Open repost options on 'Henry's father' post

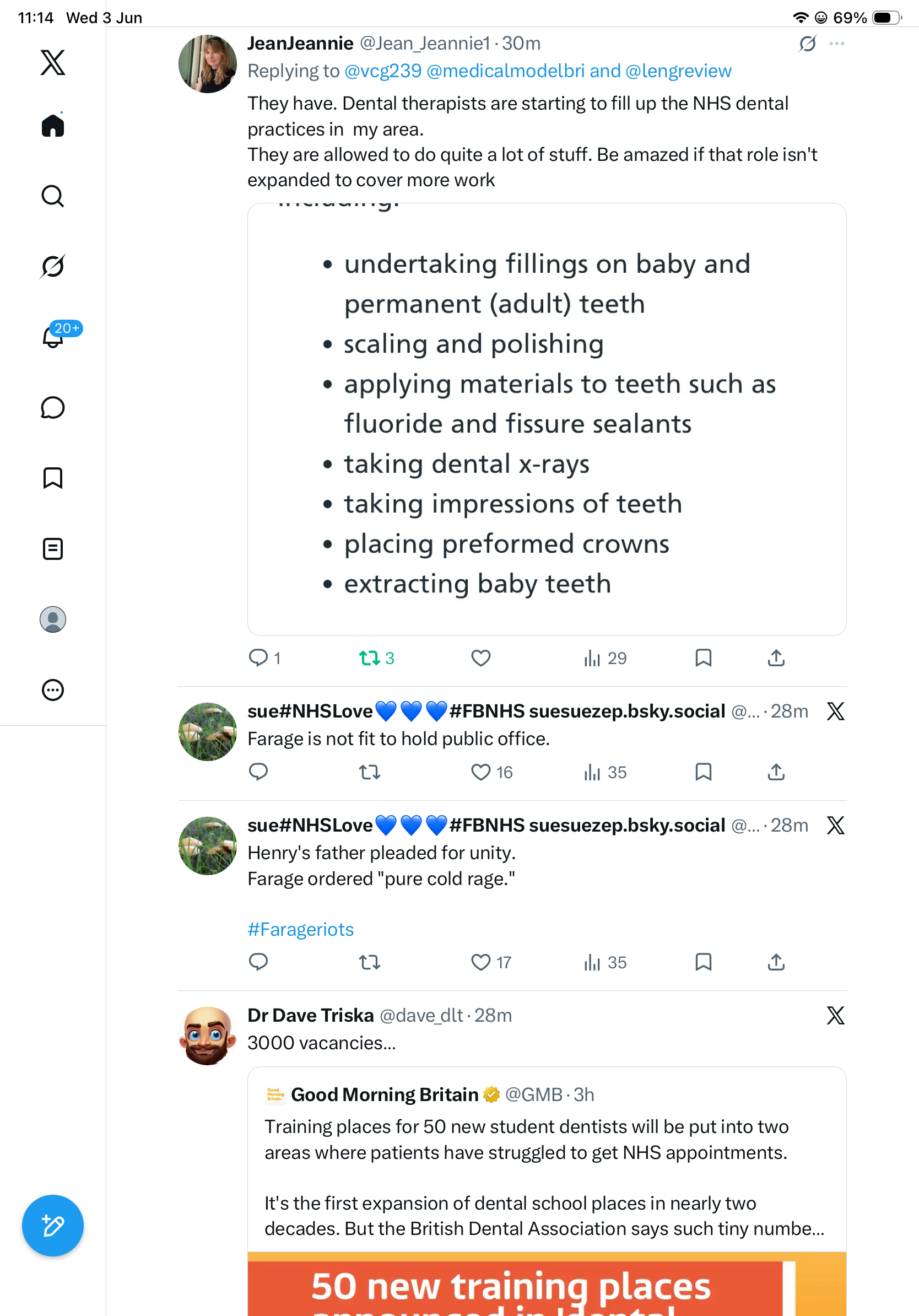[370, 962]
